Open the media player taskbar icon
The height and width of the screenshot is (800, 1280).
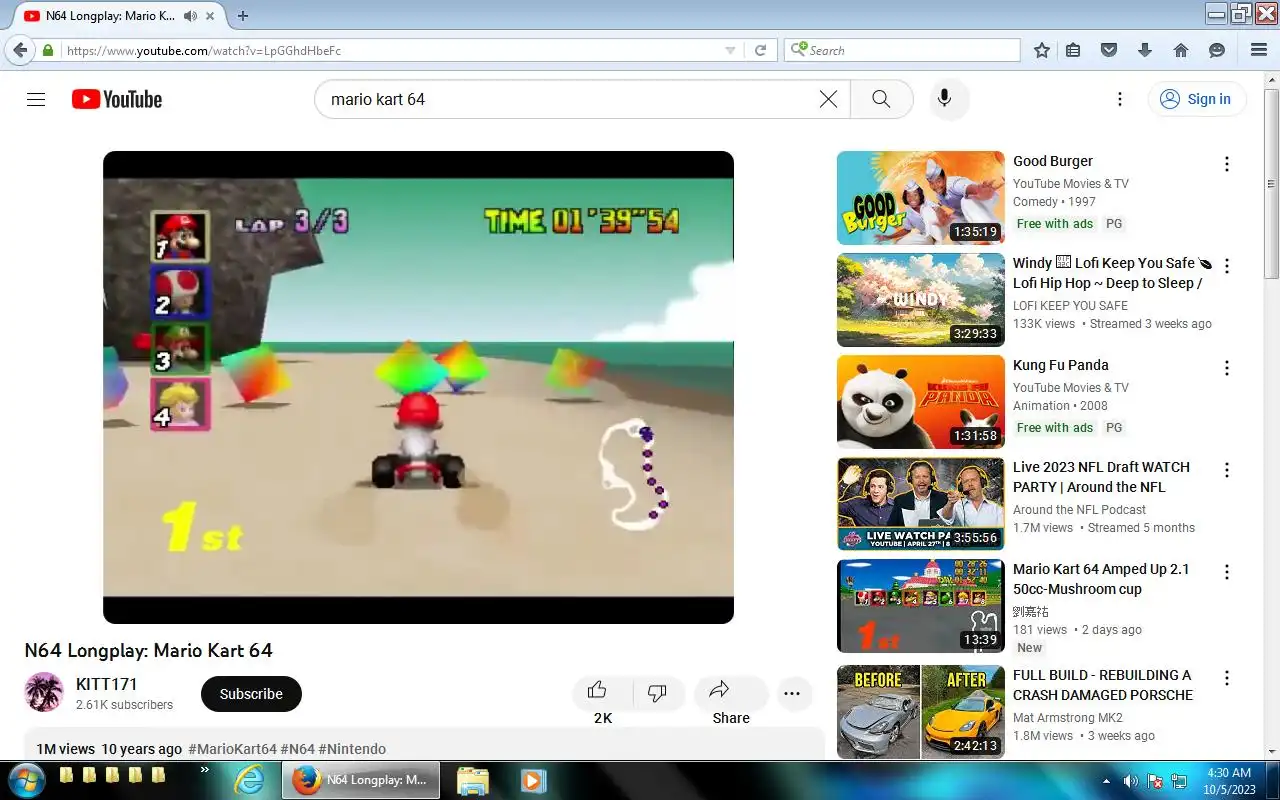pos(532,780)
